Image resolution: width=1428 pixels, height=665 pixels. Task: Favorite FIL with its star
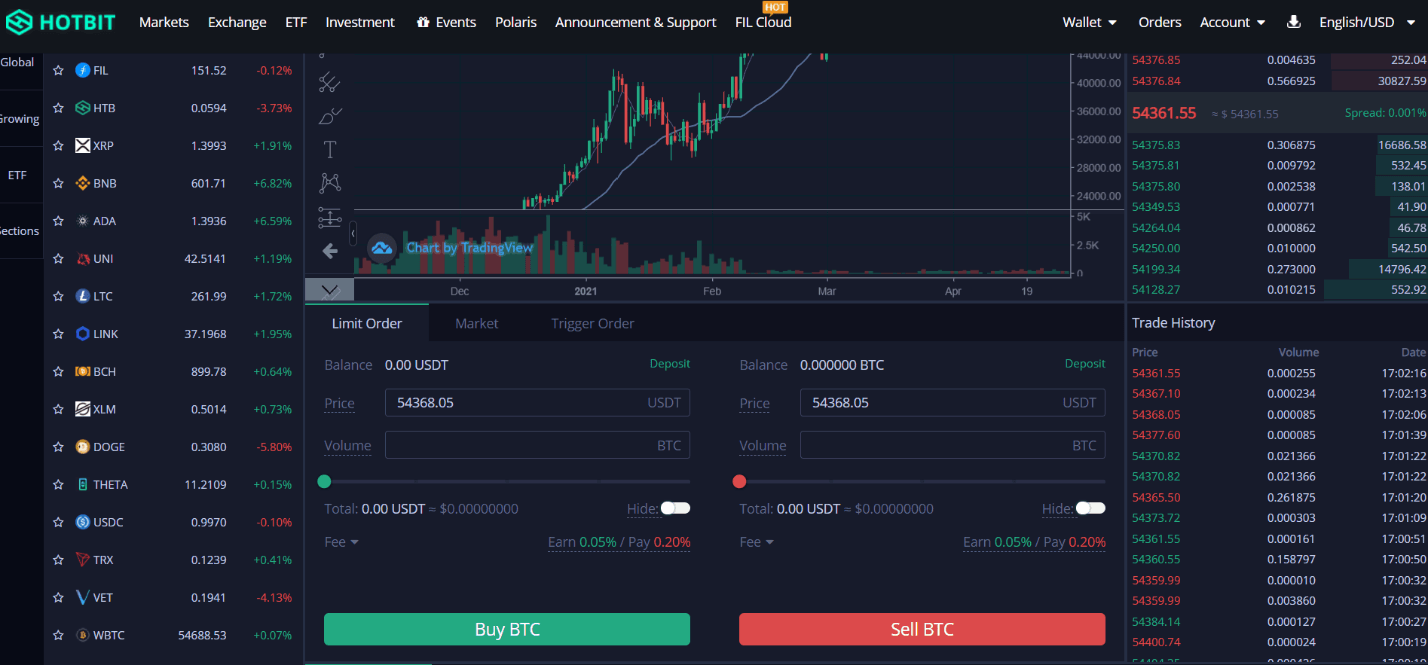58,71
